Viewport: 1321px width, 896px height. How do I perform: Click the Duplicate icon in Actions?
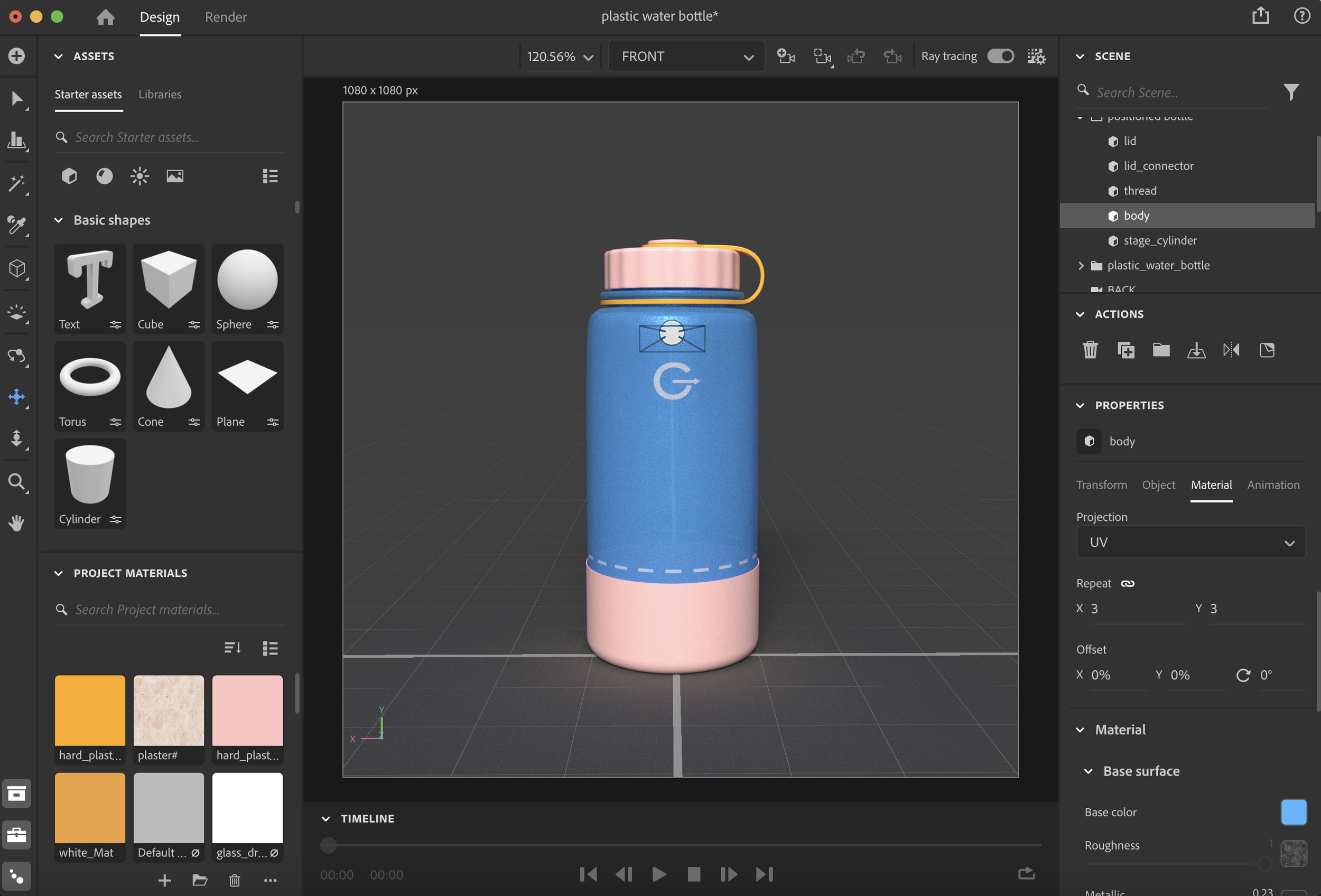(x=1125, y=350)
